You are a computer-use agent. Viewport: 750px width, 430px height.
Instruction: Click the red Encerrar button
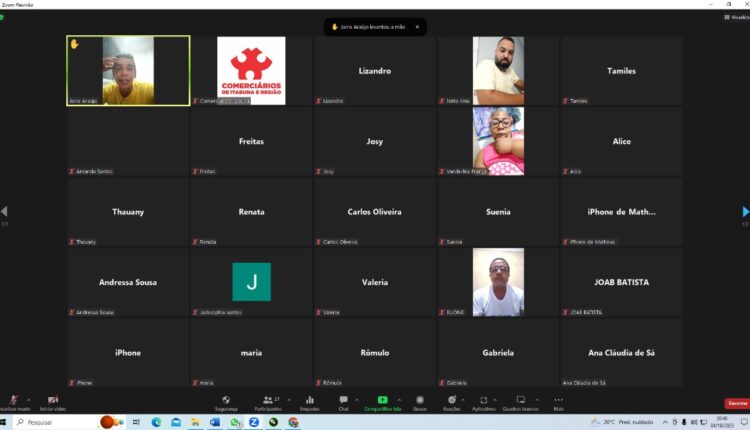(x=736, y=403)
